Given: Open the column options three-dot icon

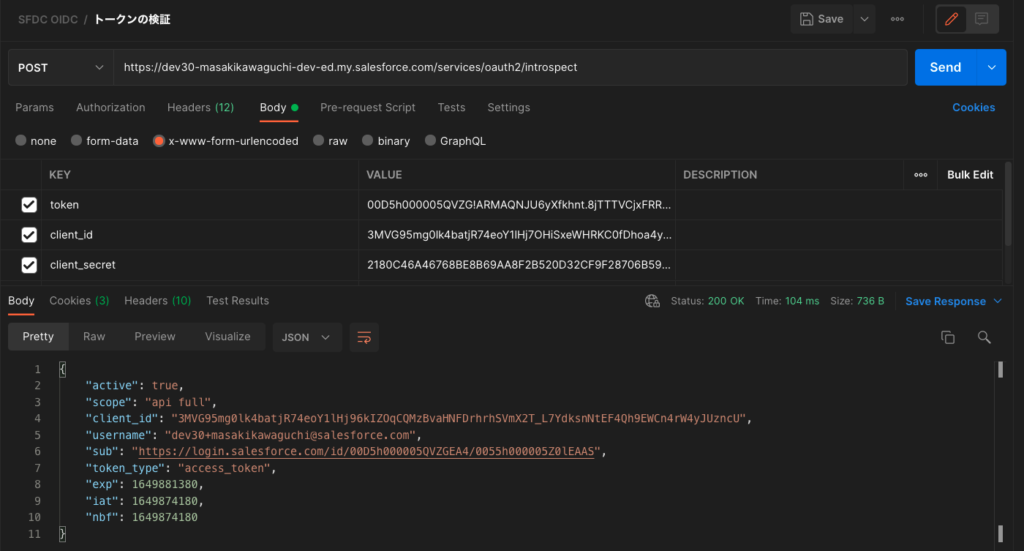Looking at the screenshot, I should point(920,175).
